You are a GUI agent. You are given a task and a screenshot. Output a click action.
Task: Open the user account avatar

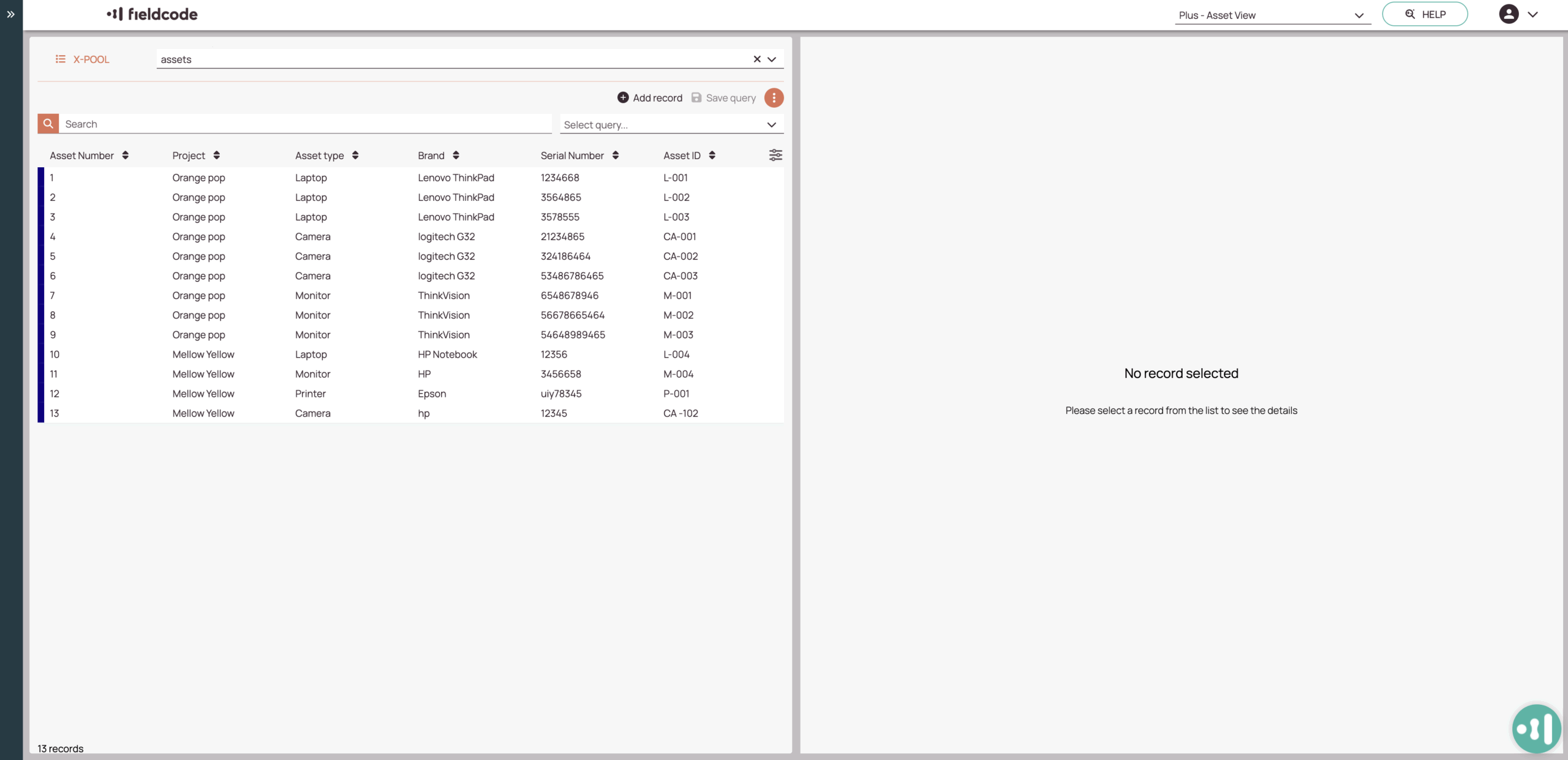[1509, 14]
